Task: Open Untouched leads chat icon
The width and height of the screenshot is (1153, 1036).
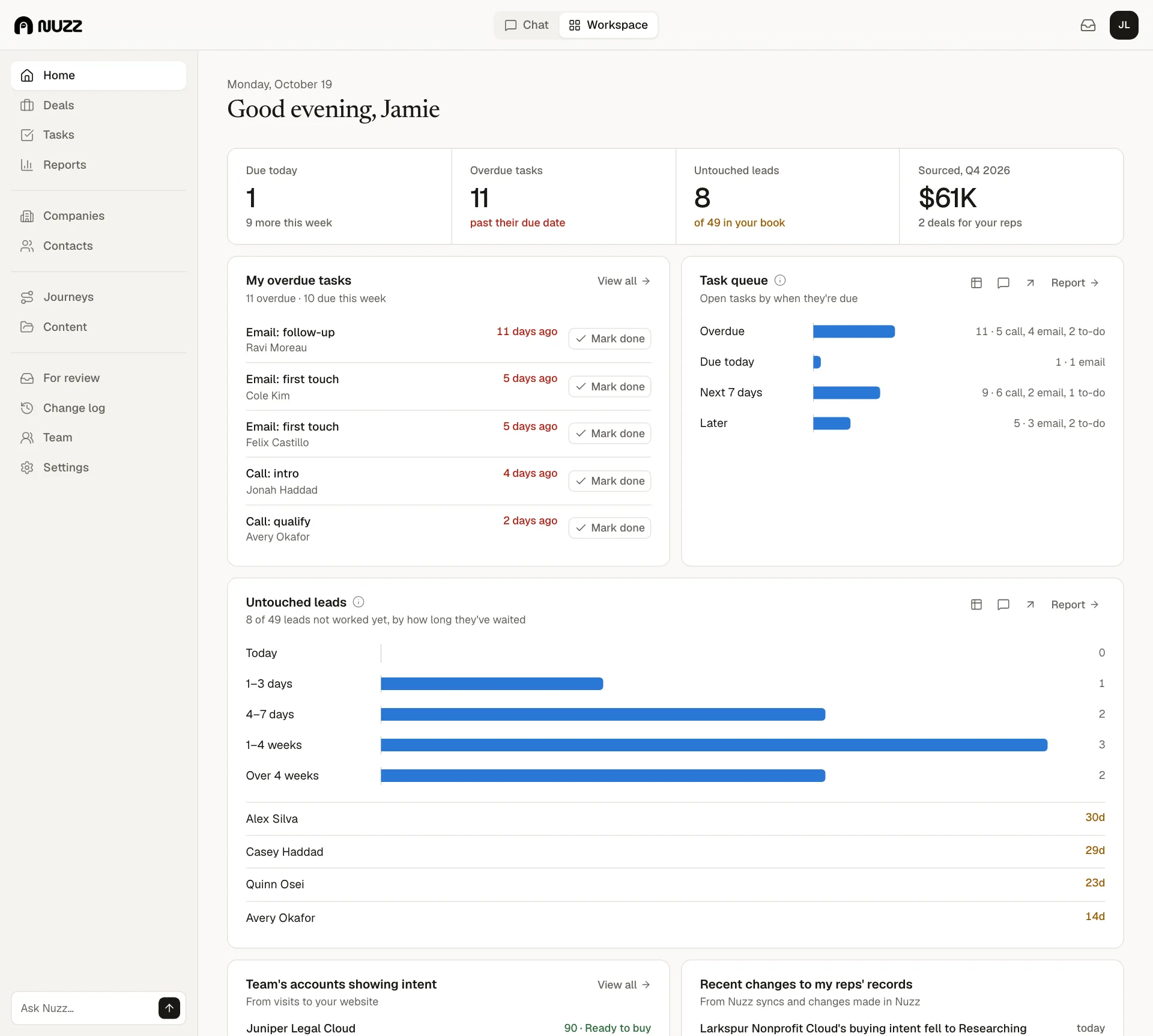Action: click(x=1003, y=605)
